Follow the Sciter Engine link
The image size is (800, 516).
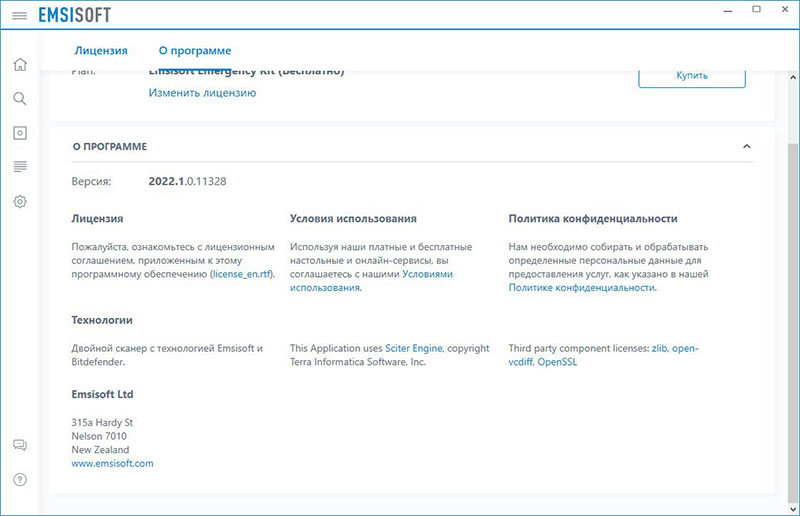tap(413, 348)
